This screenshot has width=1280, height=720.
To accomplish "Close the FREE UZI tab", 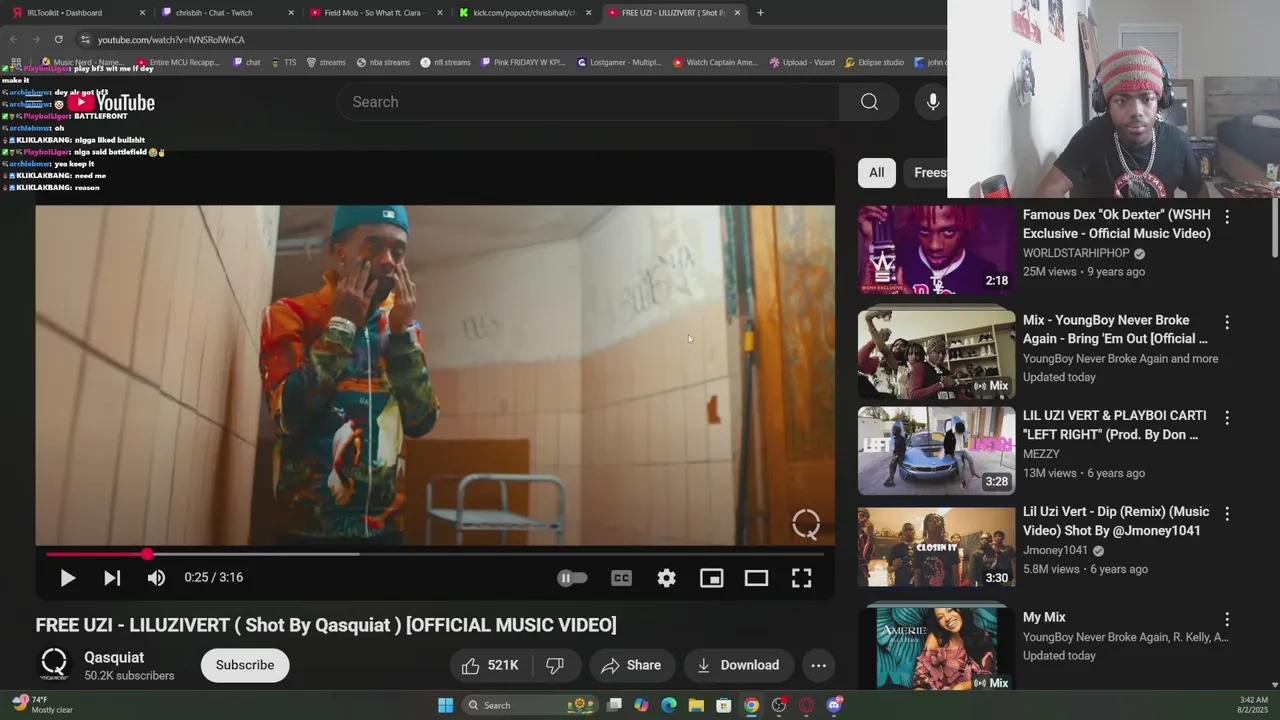I will click(x=737, y=13).
